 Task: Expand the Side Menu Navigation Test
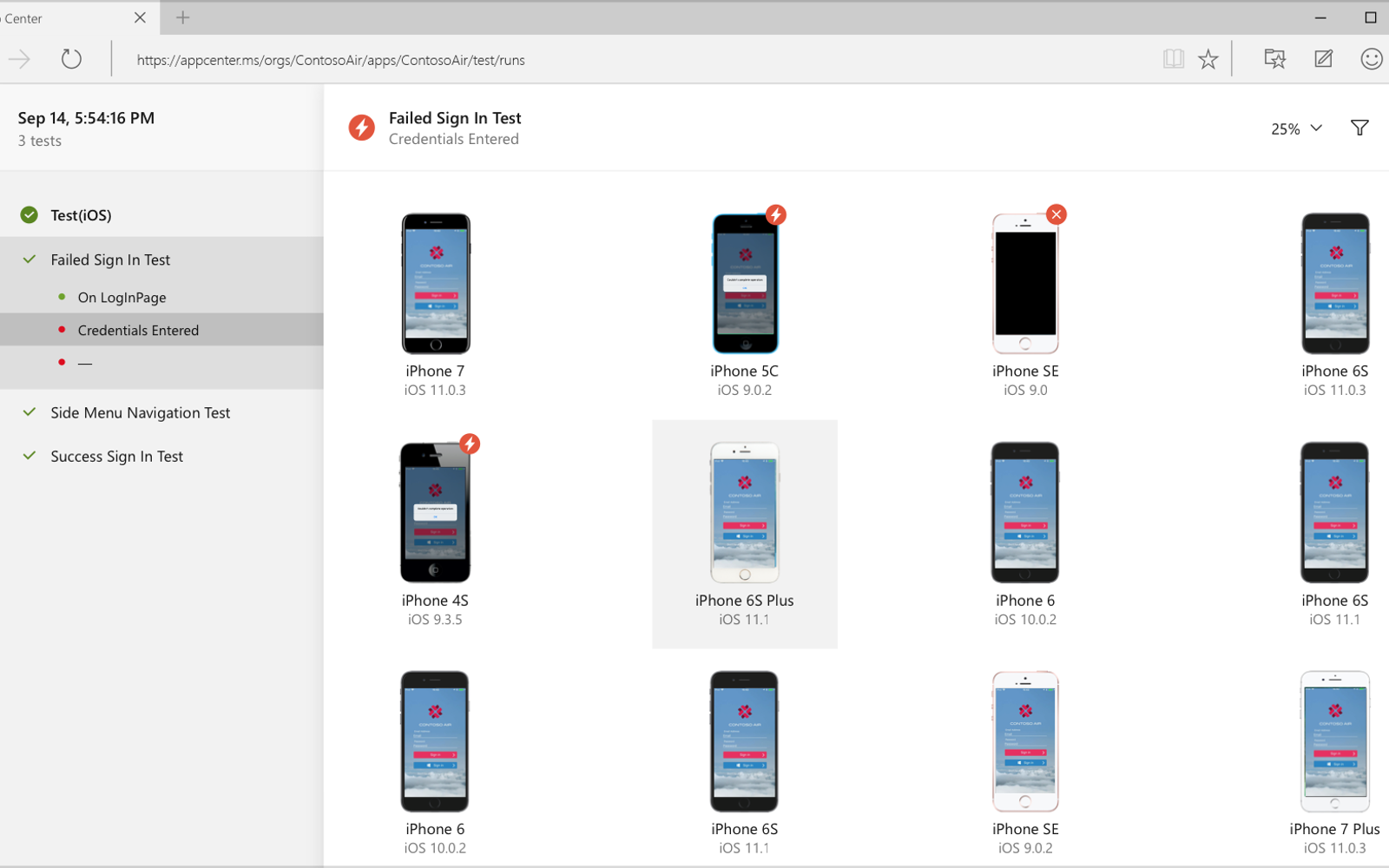[x=140, y=413]
